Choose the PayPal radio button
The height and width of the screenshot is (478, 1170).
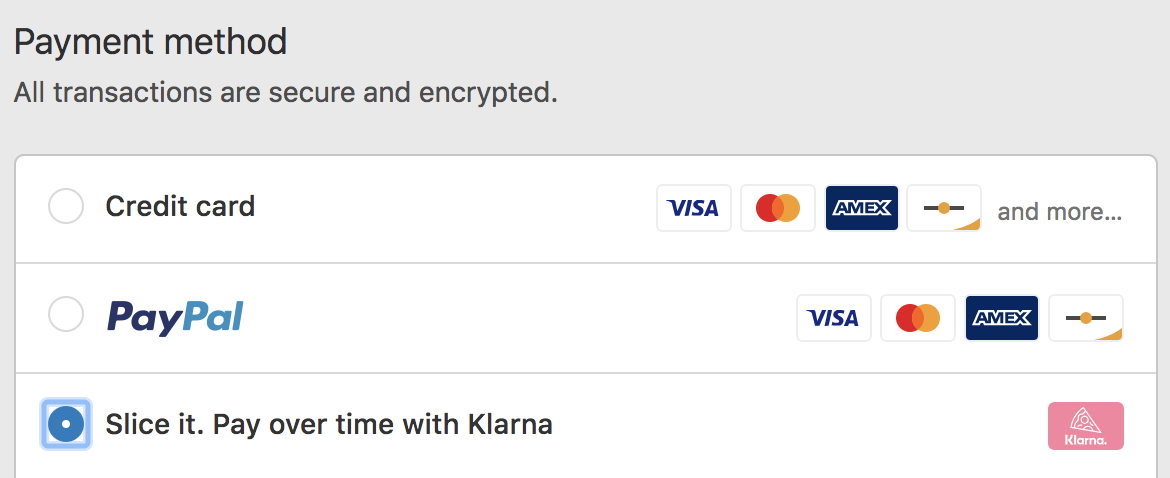(x=66, y=315)
